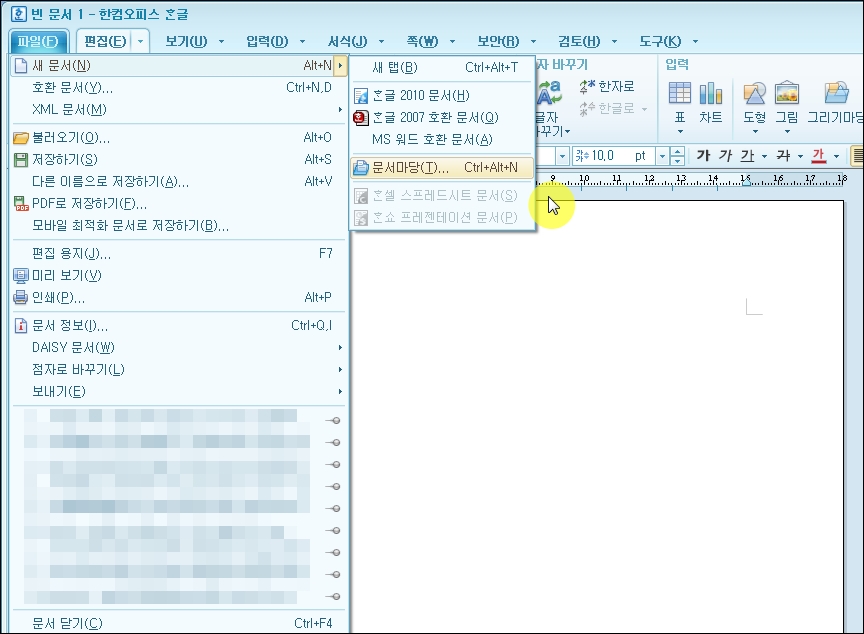The image size is (864, 634).
Task: Expand the XML 문서 submenu arrow
Action: pyautogui.click(x=340, y=110)
